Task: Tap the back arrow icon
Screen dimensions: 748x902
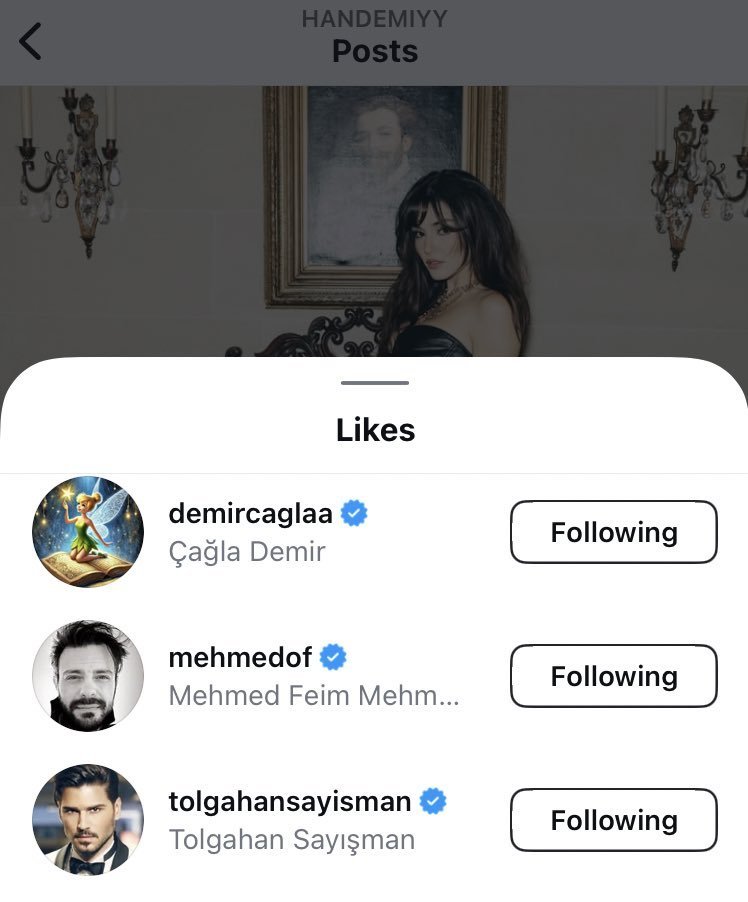Action: coord(31,41)
